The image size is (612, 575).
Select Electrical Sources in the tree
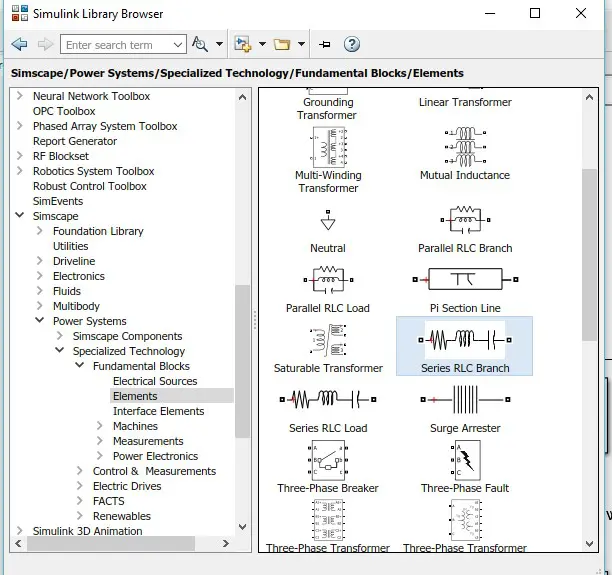click(x=155, y=381)
